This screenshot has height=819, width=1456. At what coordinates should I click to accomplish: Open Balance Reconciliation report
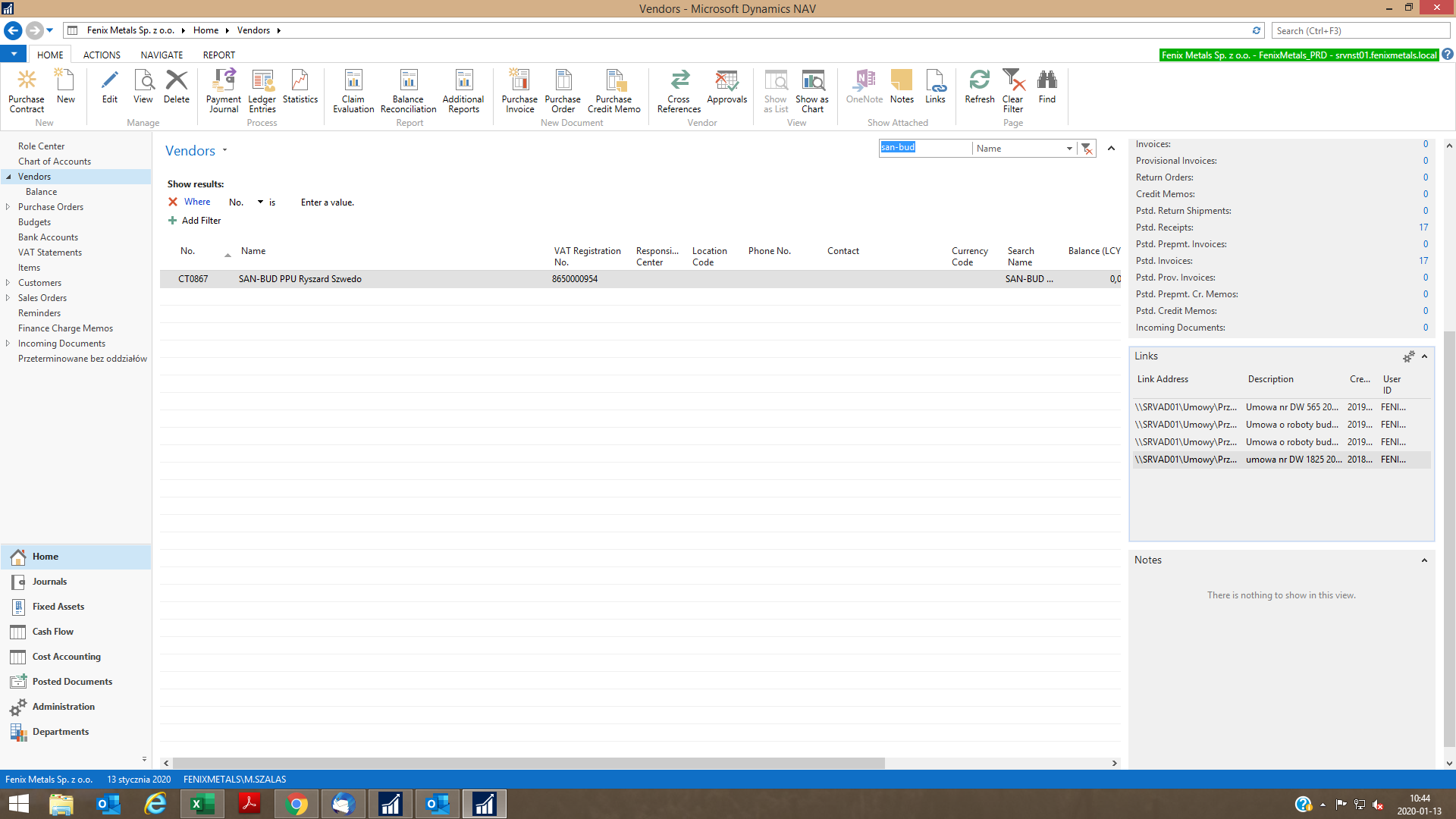[x=409, y=91]
